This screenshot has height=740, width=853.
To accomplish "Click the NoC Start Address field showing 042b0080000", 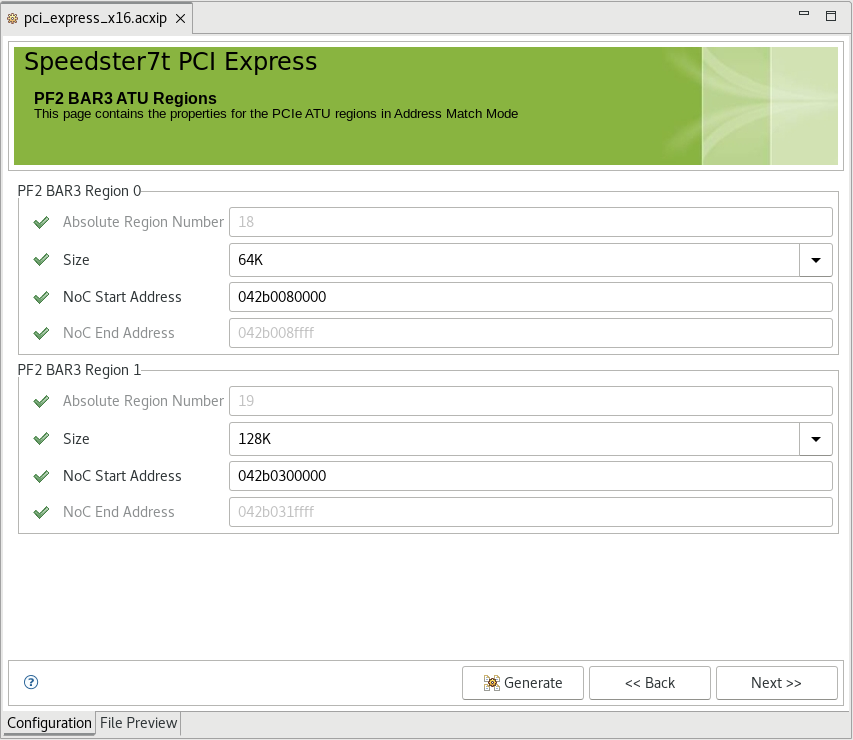I will click(530, 297).
